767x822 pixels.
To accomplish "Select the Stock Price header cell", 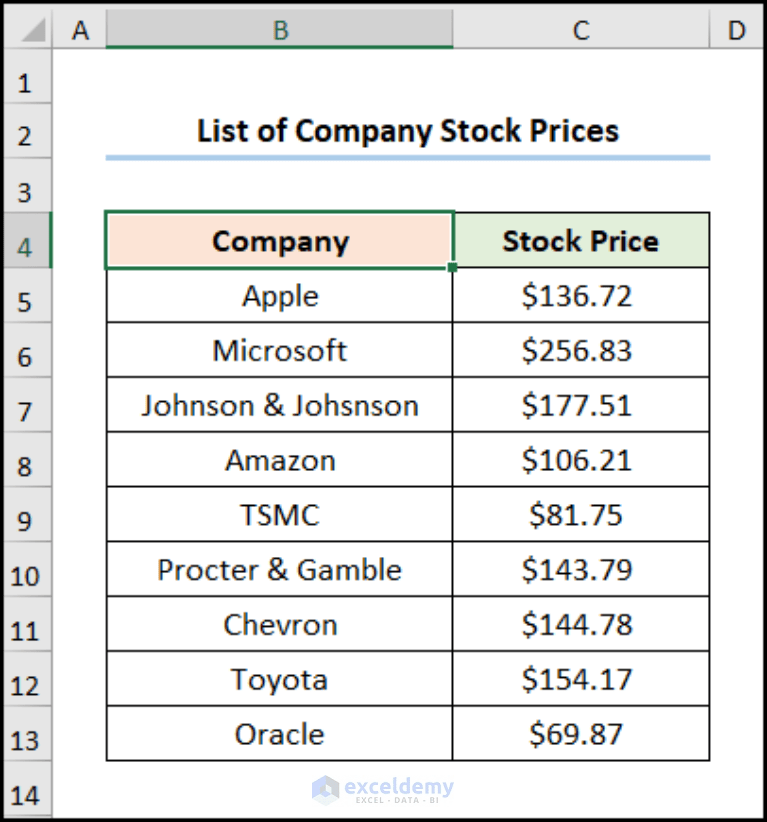I will [x=580, y=241].
